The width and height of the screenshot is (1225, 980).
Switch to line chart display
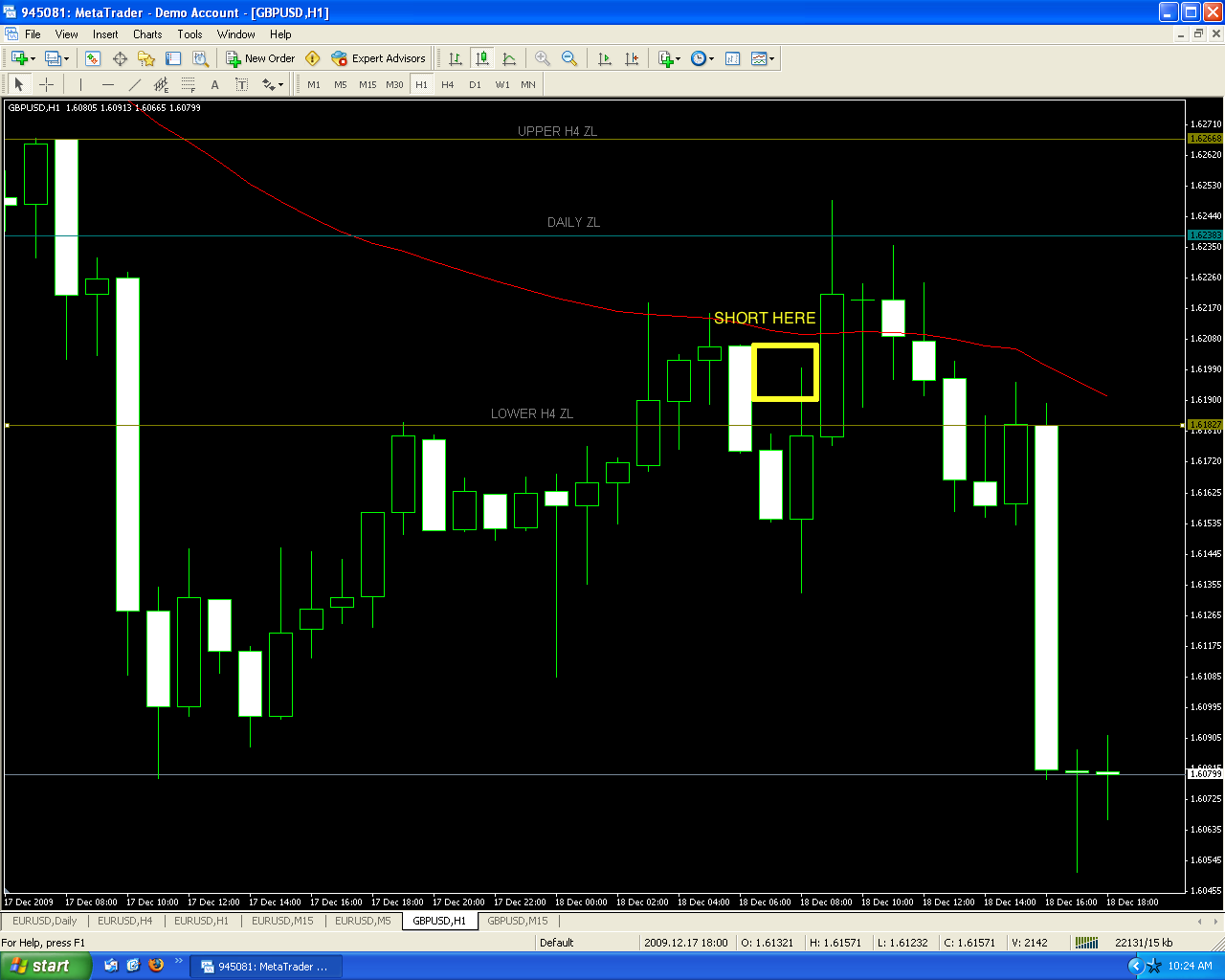pyautogui.click(x=509, y=58)
